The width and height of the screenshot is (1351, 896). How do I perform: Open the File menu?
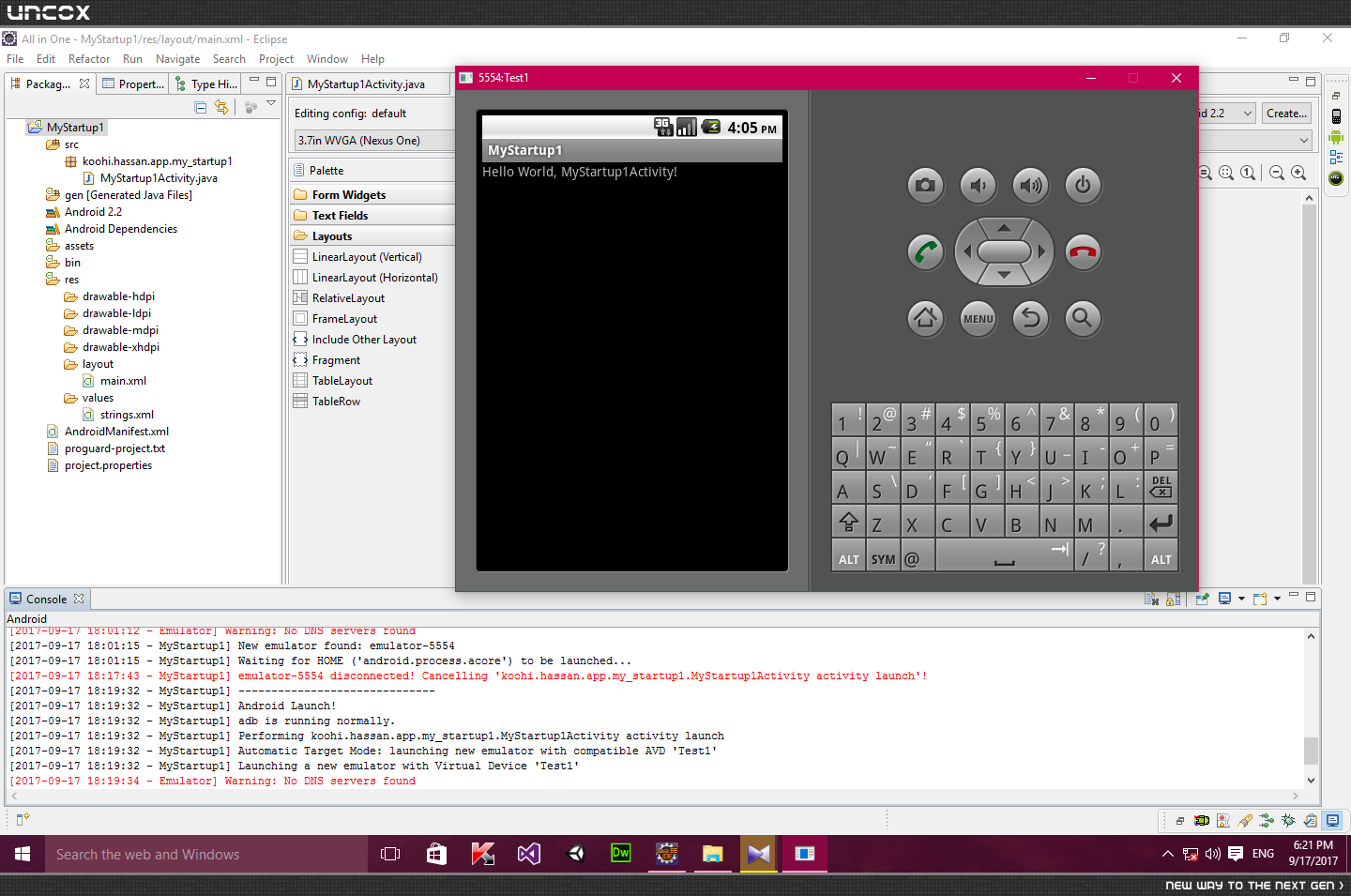(x=15, y=59)
